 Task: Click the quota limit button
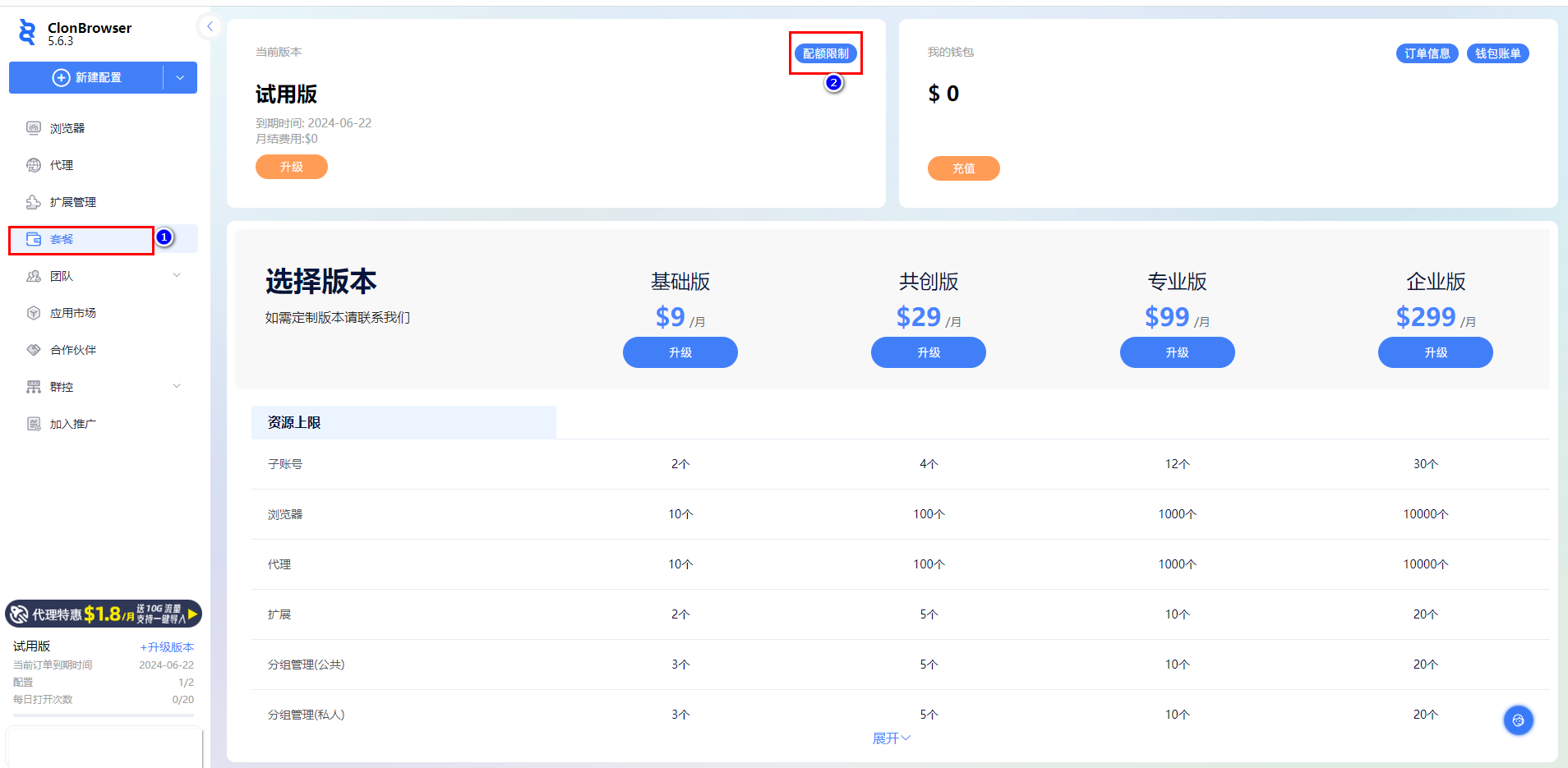coord(825,53)
